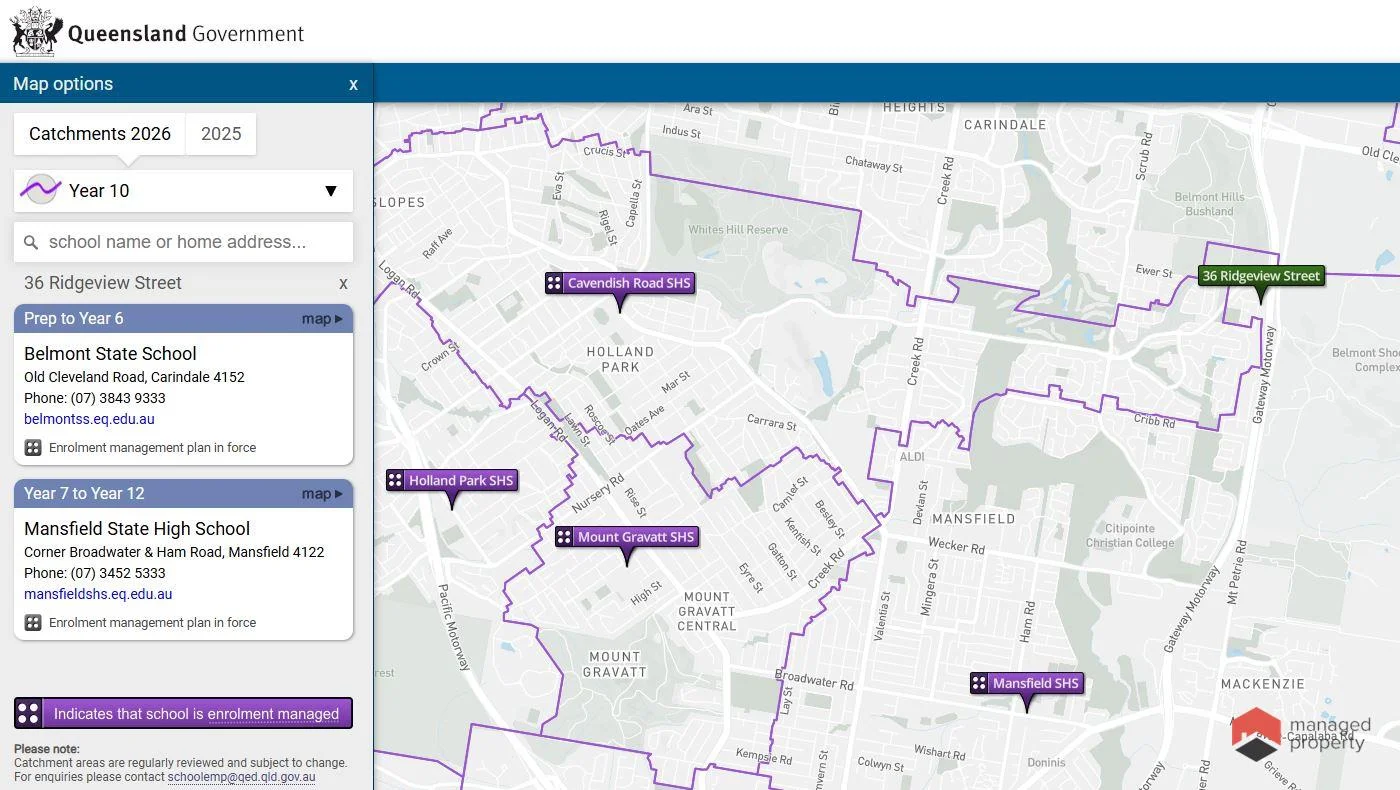Viewport: 1400px width, 790px height.
Task: Click the enrolment managed legend banner
Action: (x=183, y=713)
